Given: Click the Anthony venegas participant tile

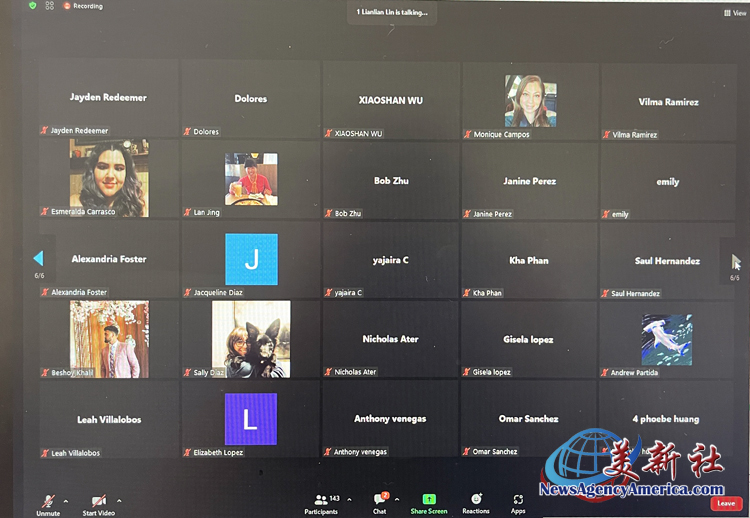Looking at the screenshot, I should click(390, 419).
